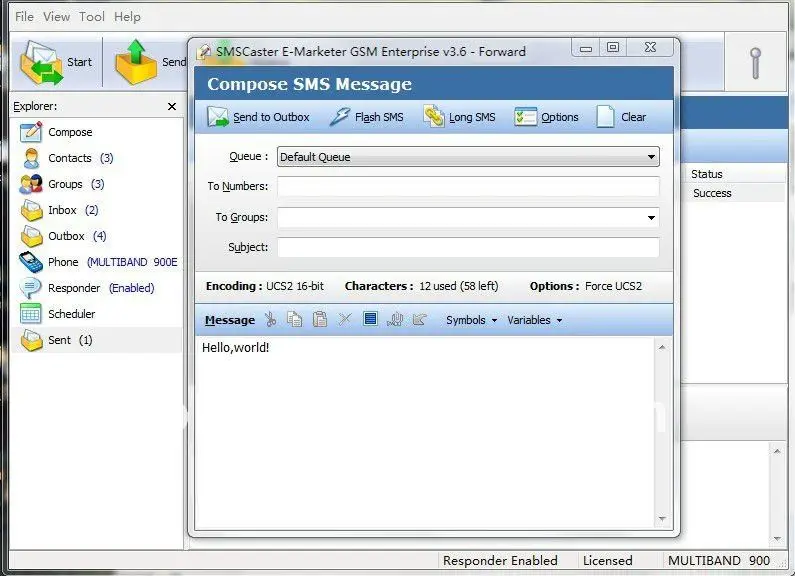Click the Message label in toolbar
795x576 pixels.
(230, 320)
